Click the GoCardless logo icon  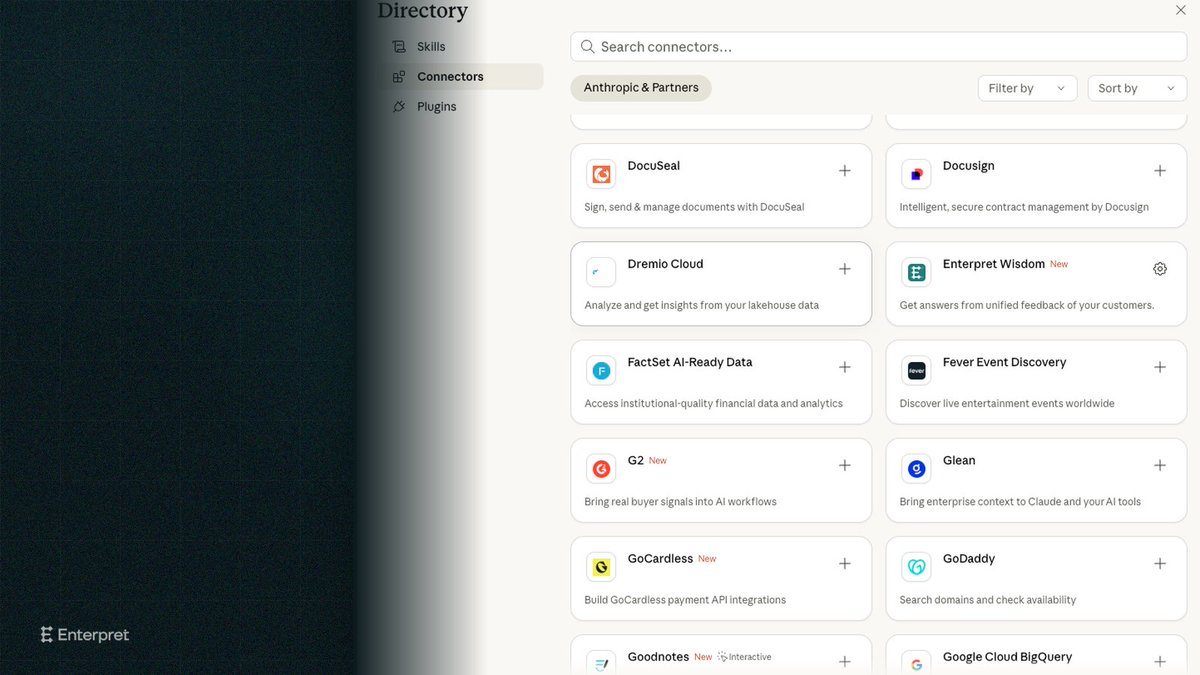[601, 566]
